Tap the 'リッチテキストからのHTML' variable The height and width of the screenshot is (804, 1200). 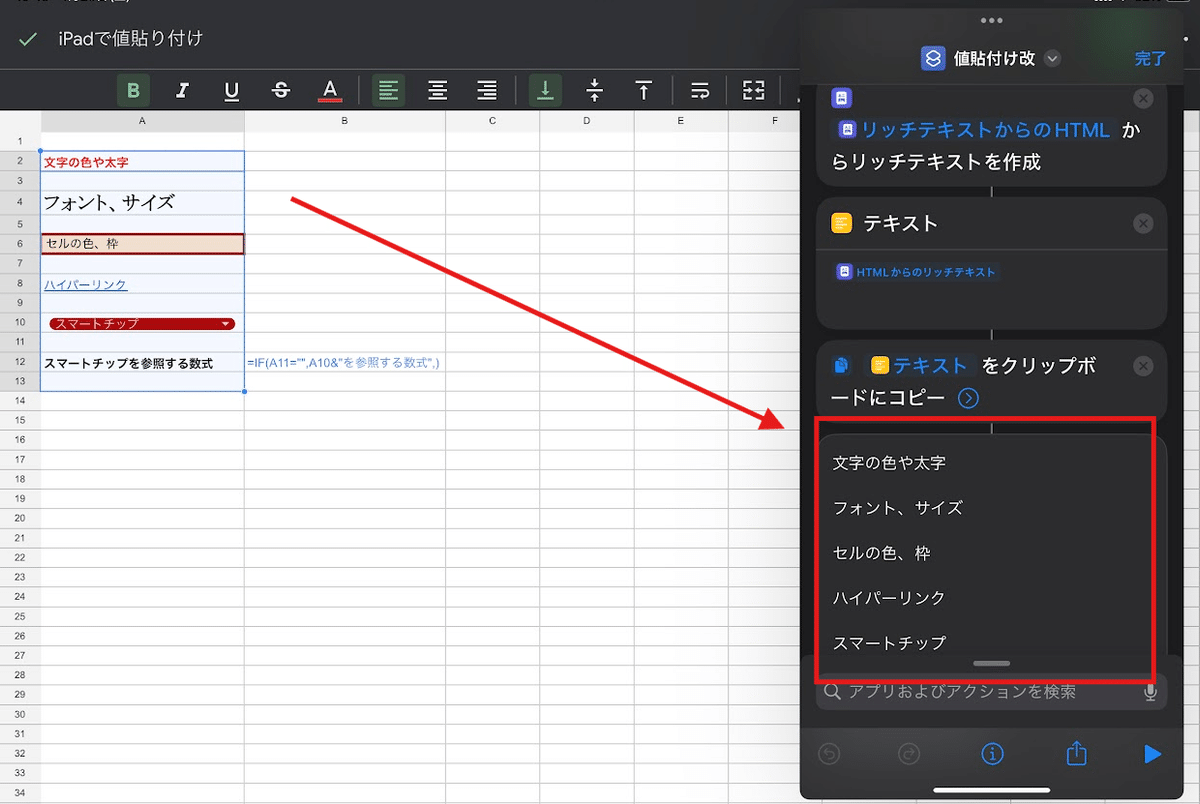(974, 131)
